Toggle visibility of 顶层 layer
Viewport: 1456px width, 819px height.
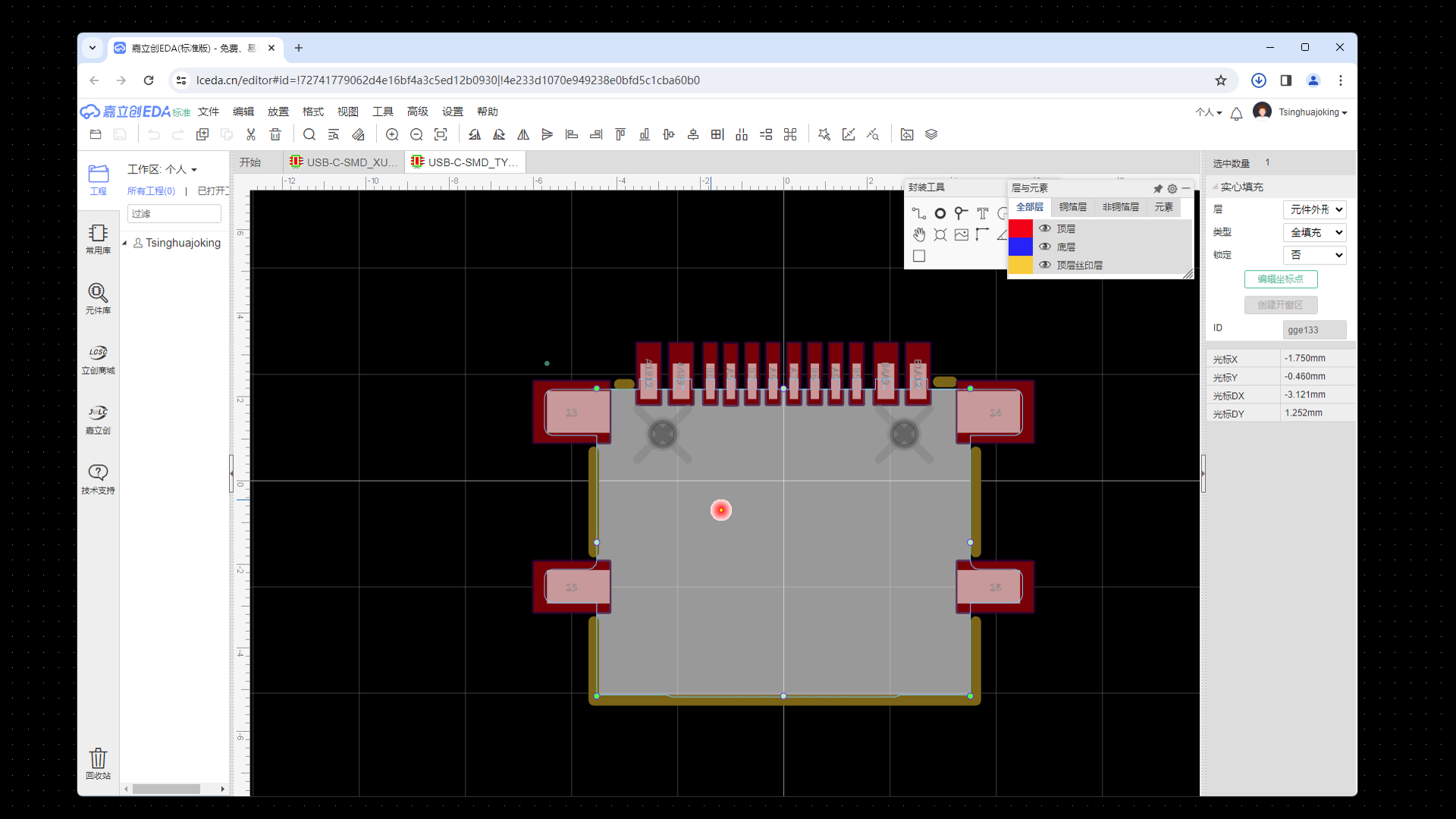click(1045, 229)
